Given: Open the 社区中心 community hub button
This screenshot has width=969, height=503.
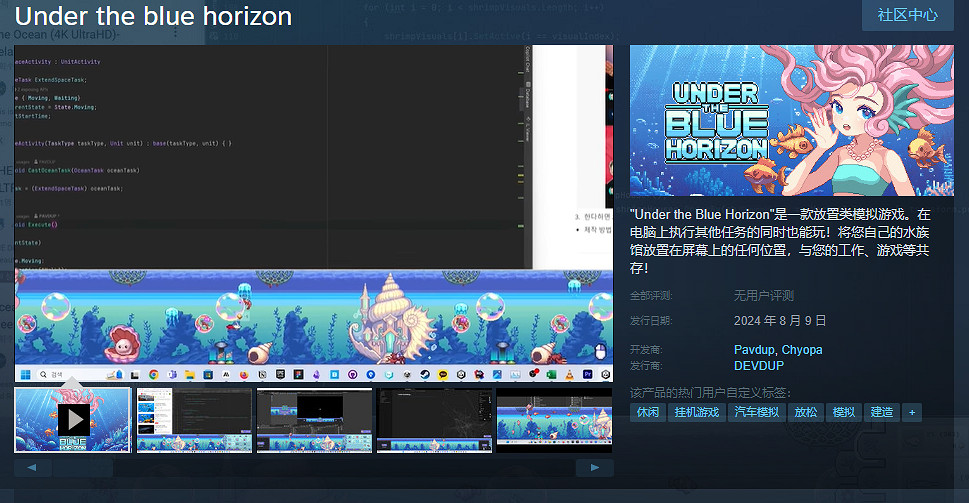Looking at the screenshot, I should click(907, 15).
